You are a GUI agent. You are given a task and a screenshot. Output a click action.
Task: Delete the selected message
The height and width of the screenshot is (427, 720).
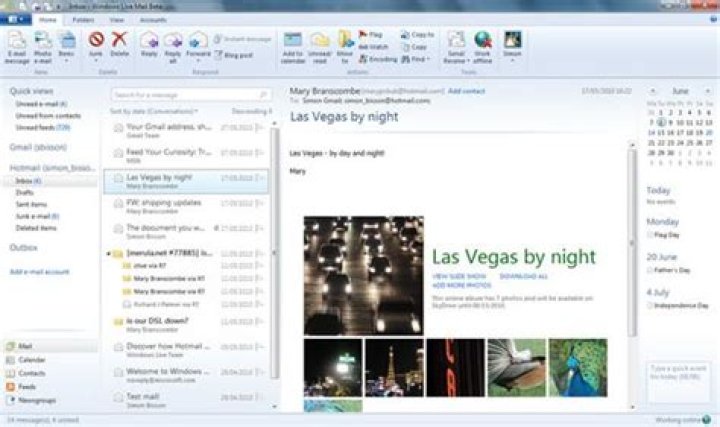(x=119, y=44)
